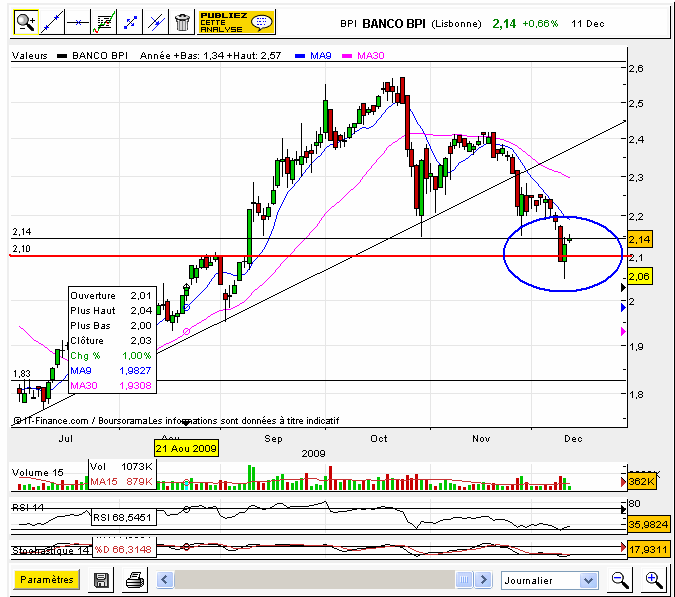Click the Ouverture 2,01 tooltip row
675x597 pixels.
tap(111, 296)
